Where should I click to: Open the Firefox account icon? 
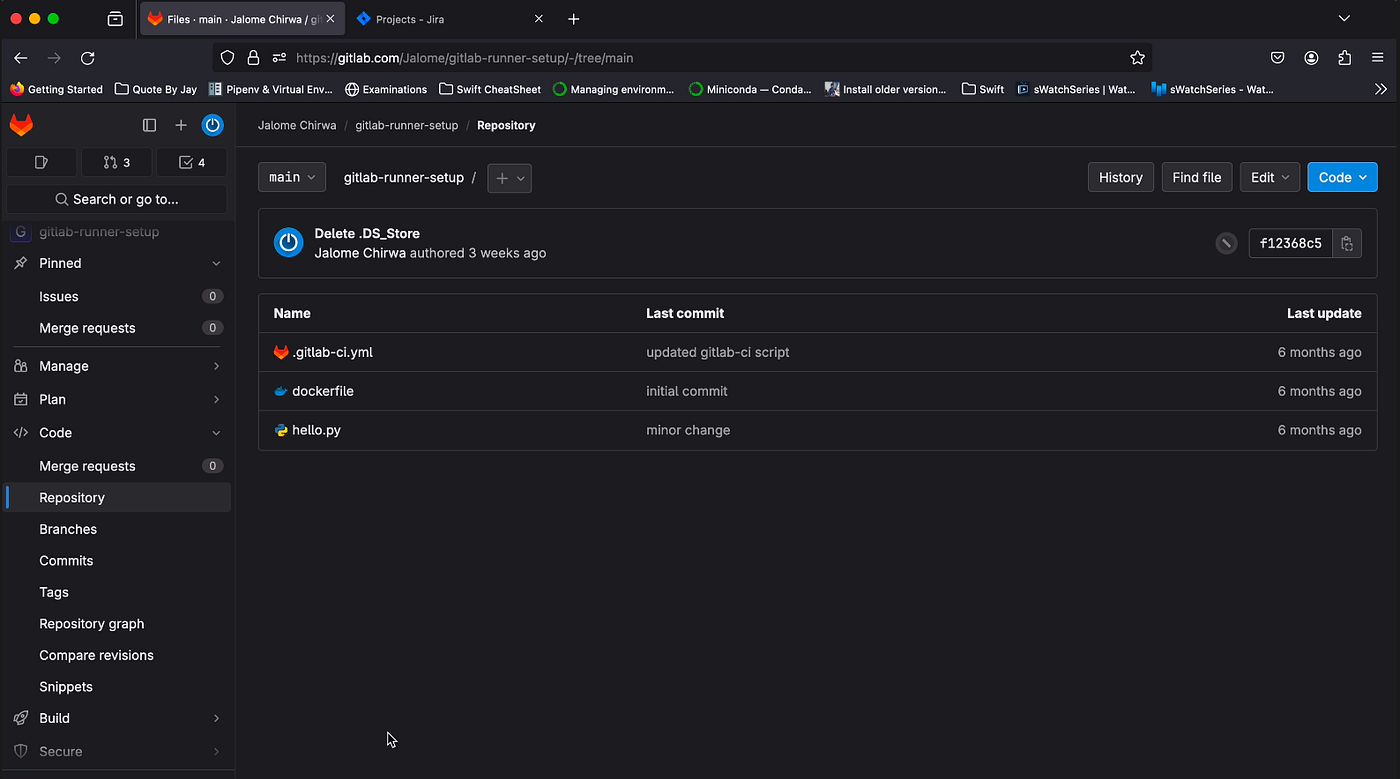coord(1311,58)
